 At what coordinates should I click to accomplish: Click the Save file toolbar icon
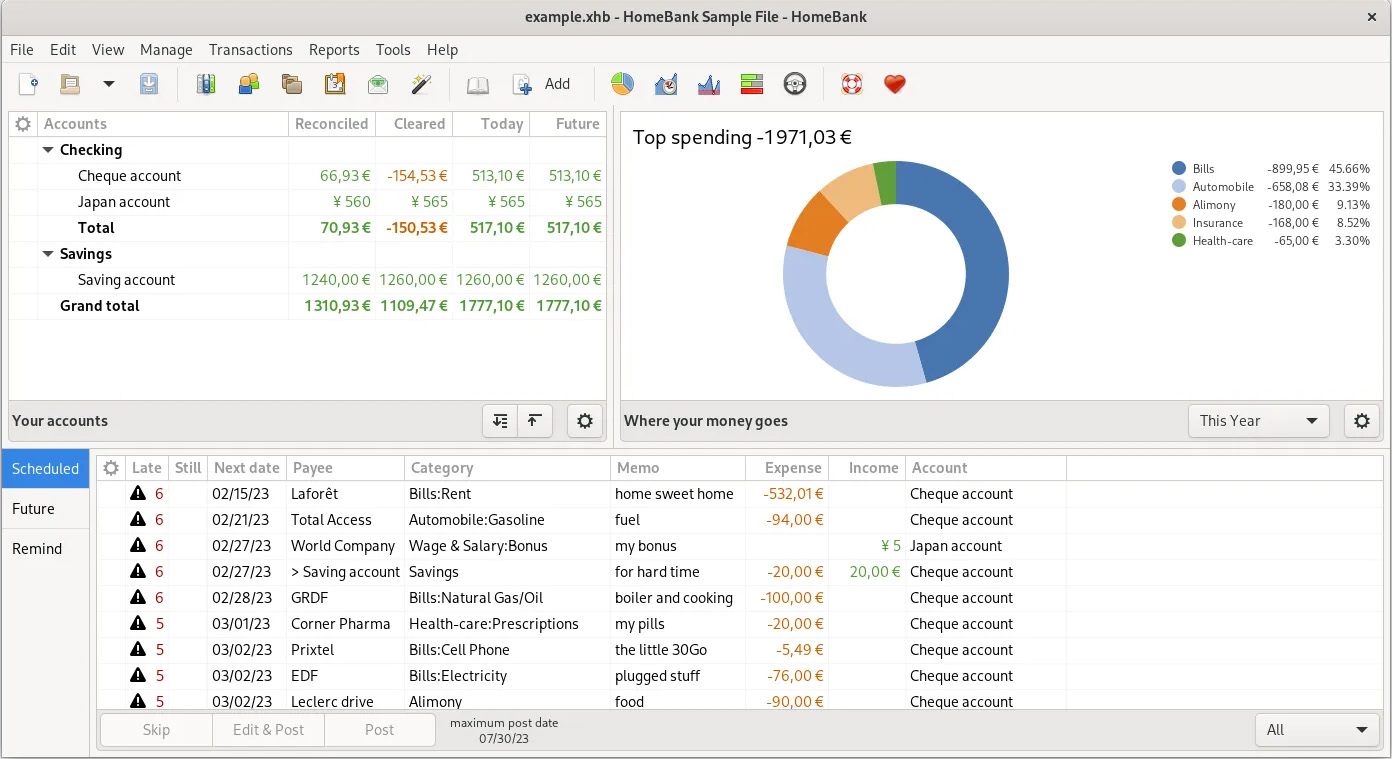[x=149, y=85]
